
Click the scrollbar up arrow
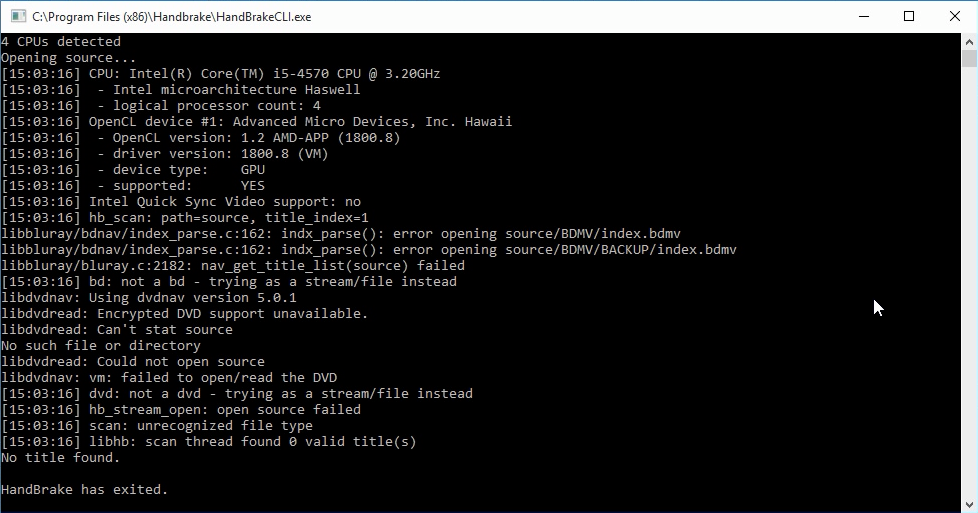[969, 42]
